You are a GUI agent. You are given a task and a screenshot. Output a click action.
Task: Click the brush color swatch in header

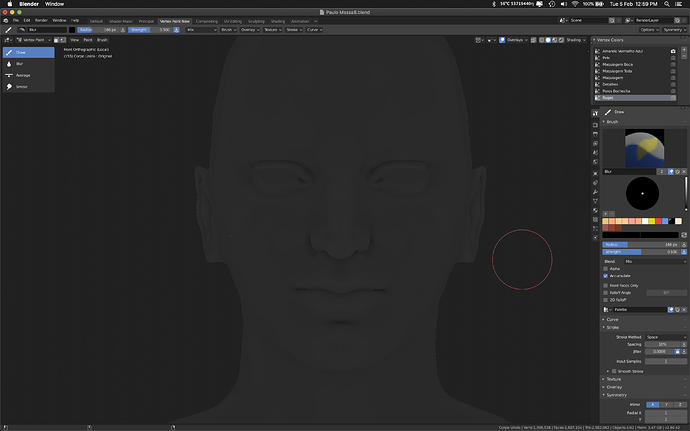pyautogui.click(x=72, y=30)
